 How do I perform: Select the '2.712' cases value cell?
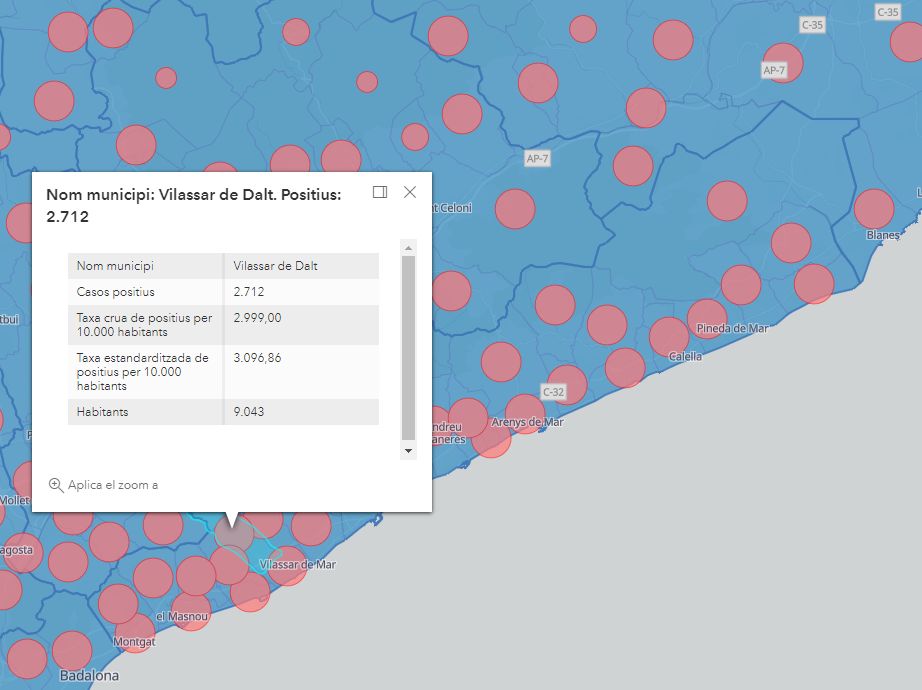tap(302, 292)
